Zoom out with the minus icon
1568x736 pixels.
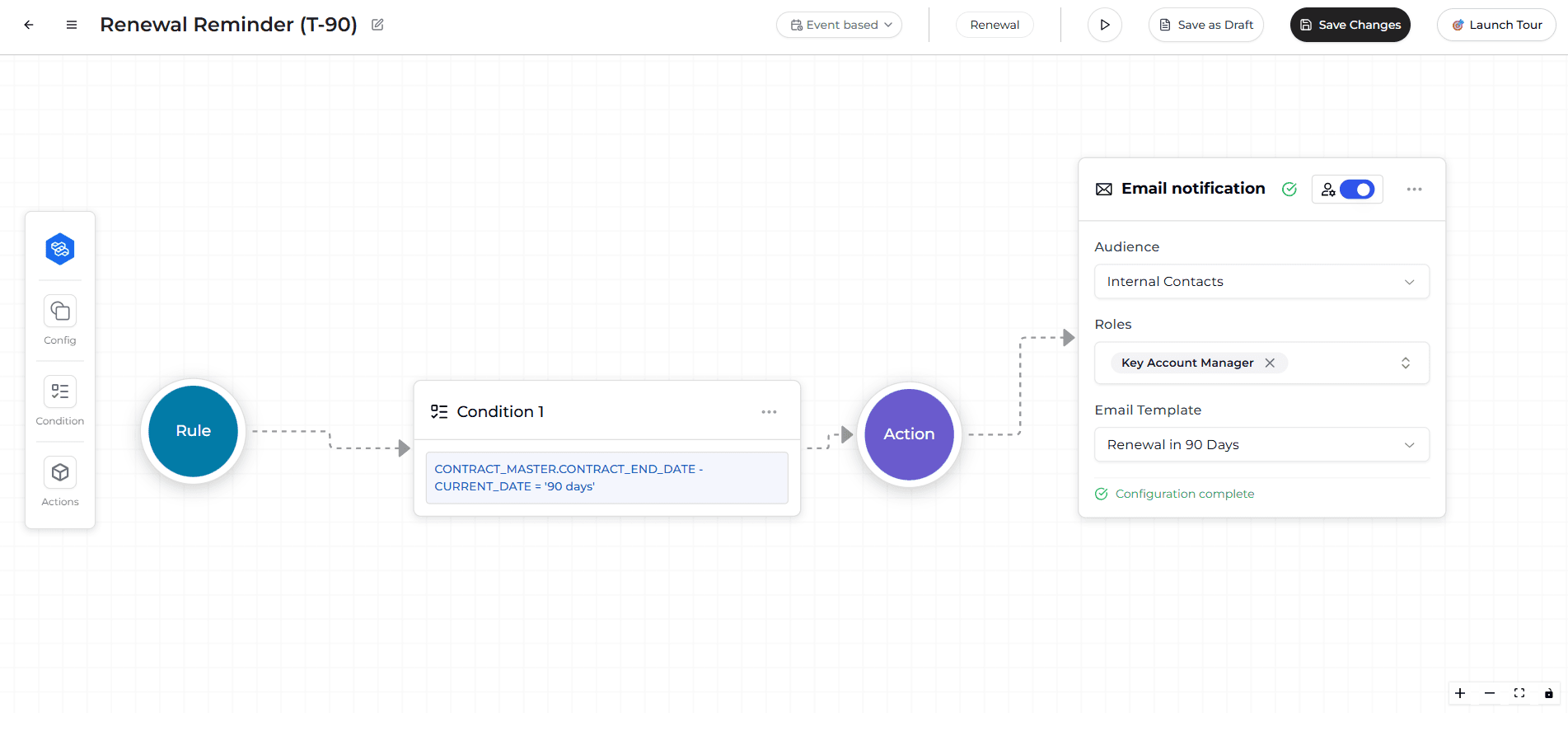point(1490,693)
